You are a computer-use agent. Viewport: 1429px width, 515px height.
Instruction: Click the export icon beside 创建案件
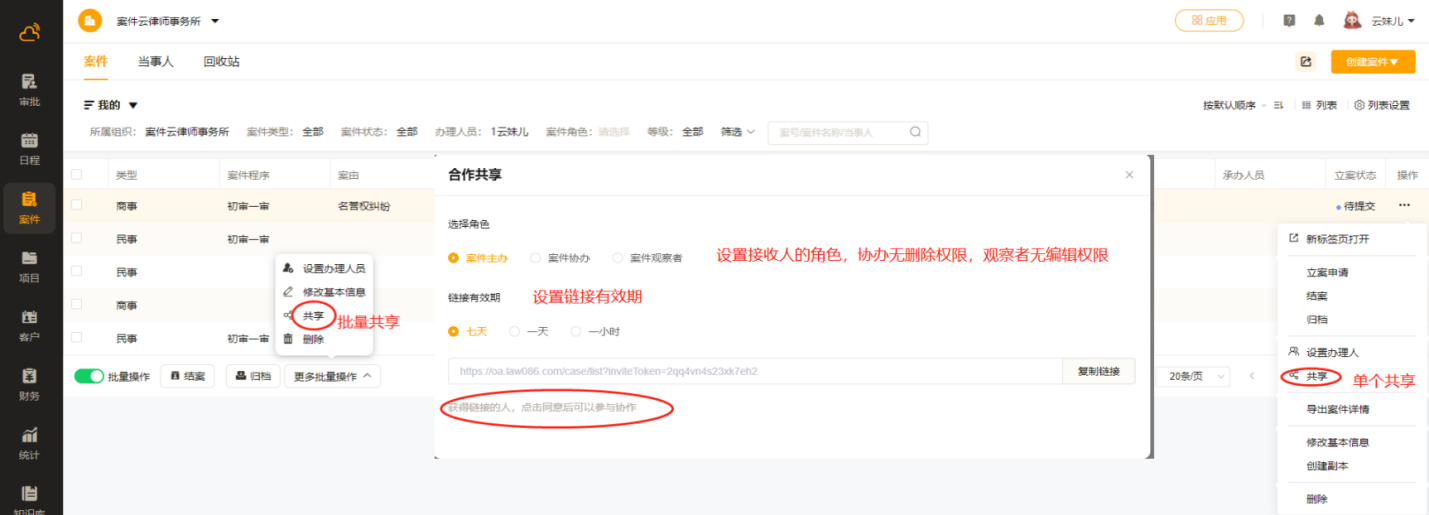click(1305, 62)
